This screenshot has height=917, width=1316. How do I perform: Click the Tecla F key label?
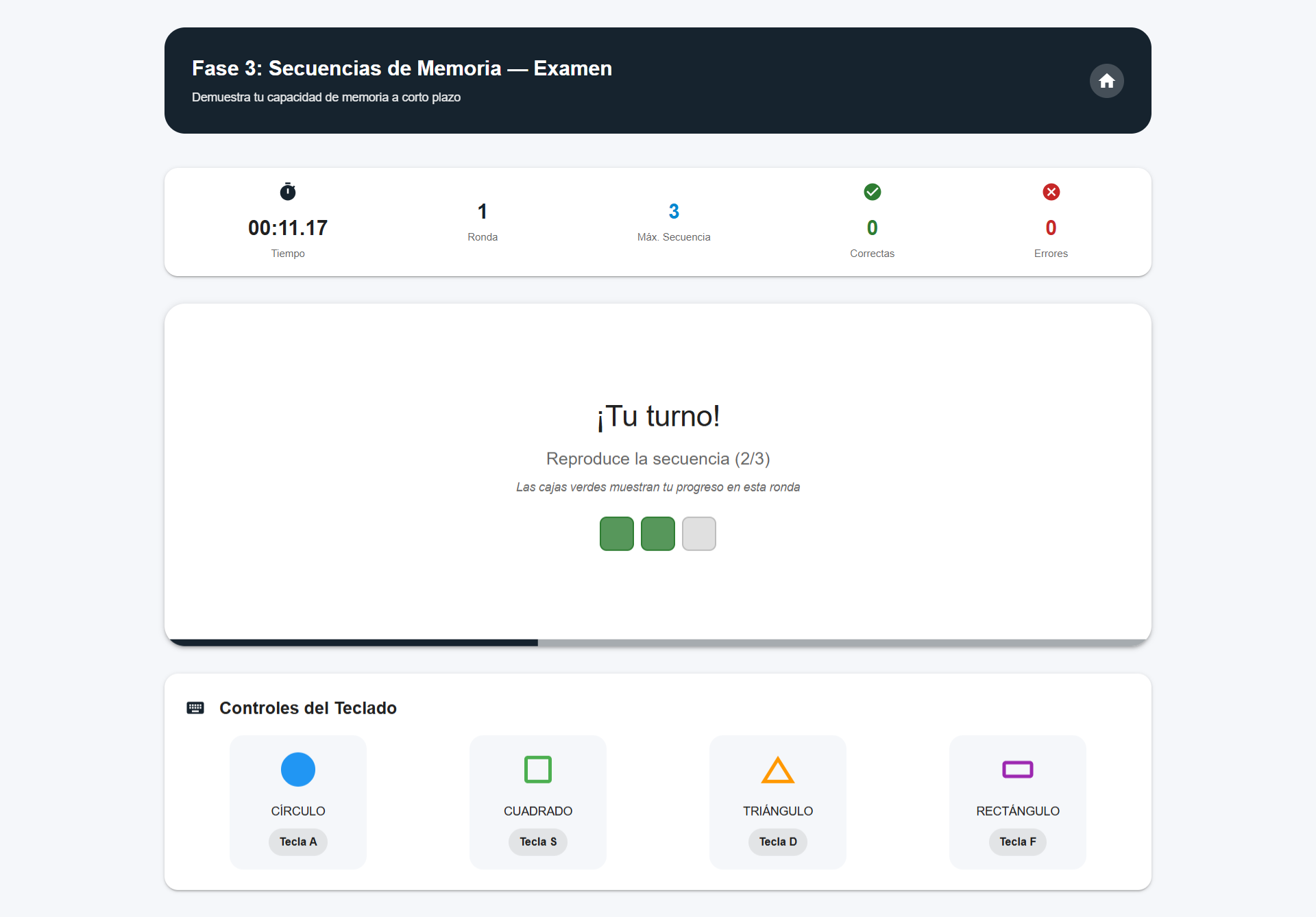[1017, 842]
